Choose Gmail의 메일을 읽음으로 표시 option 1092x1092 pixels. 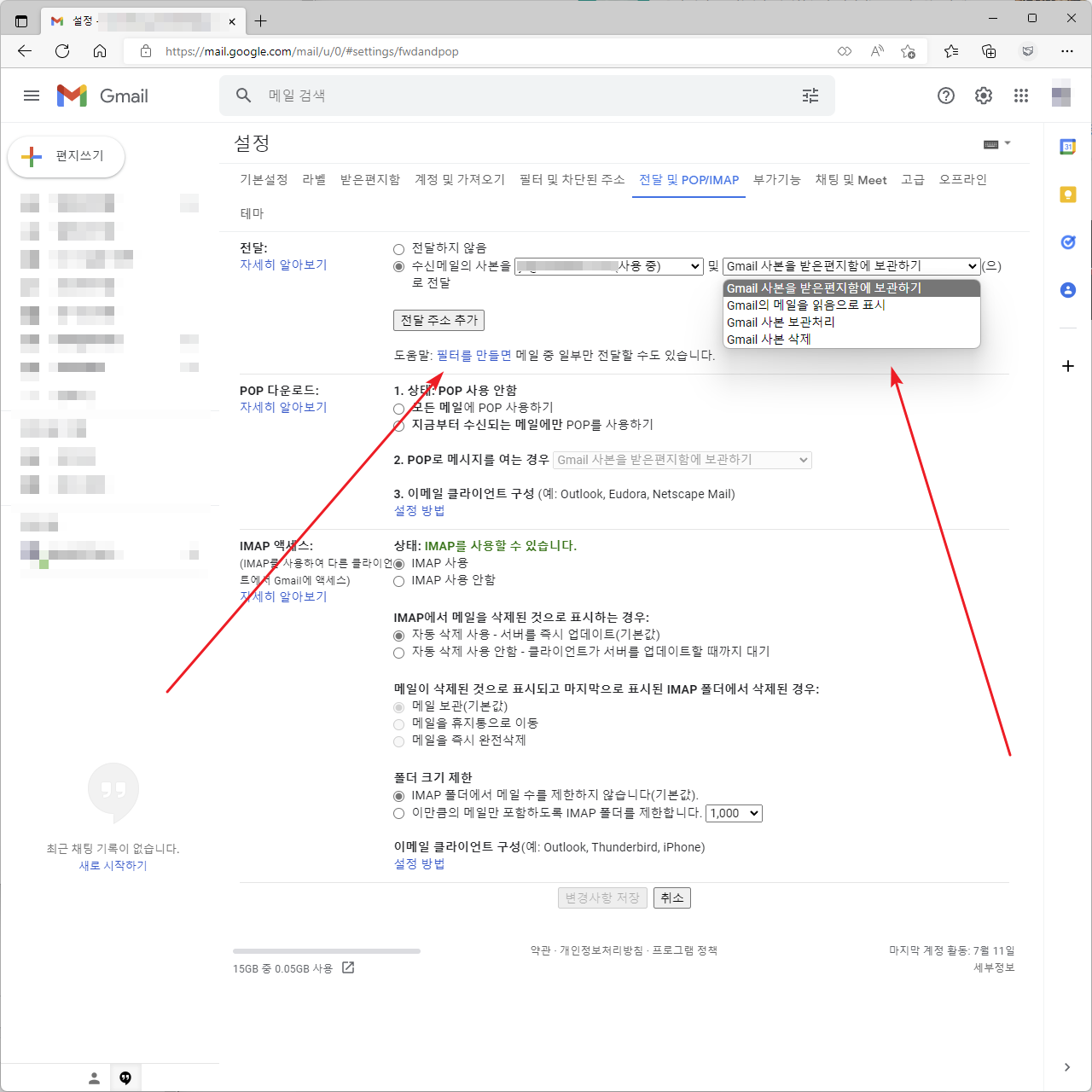pyautogui.click(x=851, y=305)
